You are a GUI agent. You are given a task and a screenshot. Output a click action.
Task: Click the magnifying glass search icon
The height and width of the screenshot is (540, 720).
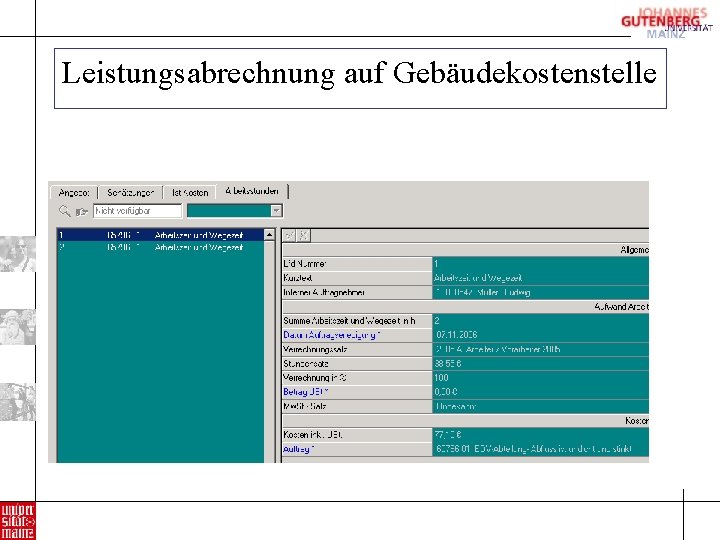tap(64, 211)
